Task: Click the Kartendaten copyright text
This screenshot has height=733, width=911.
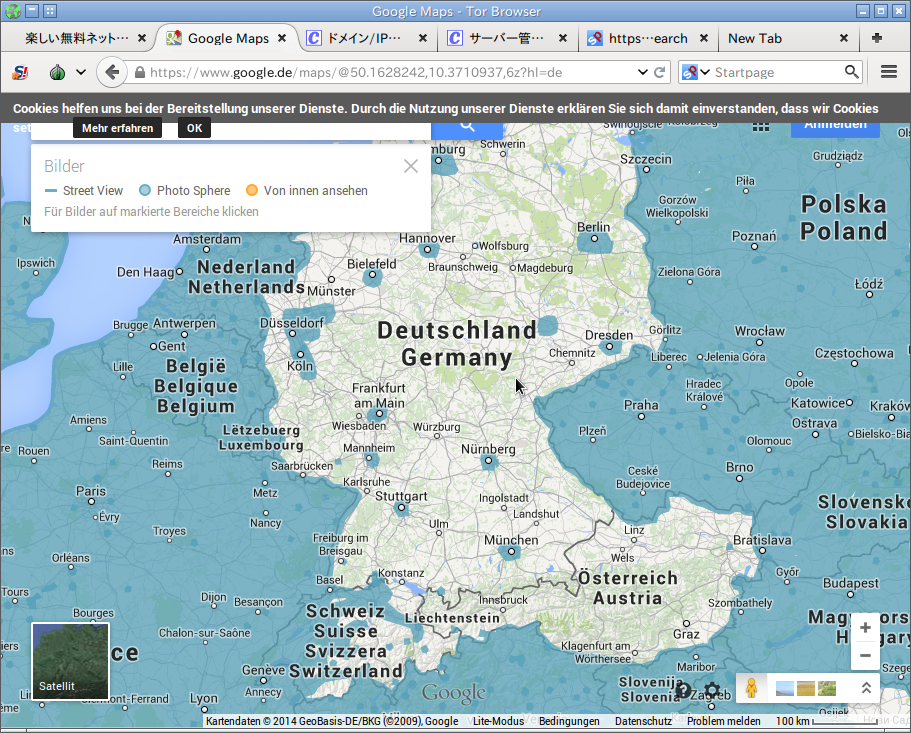Action: 332,721
